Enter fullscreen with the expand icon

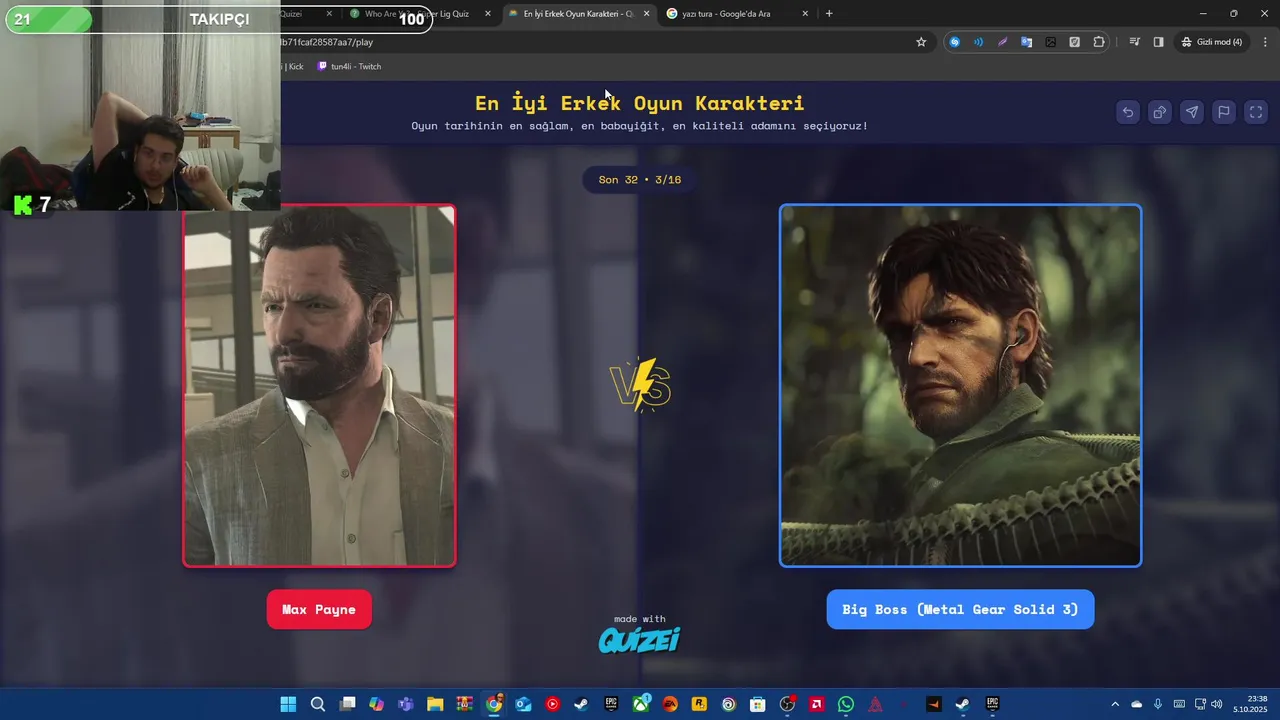tap(1256, 112)
